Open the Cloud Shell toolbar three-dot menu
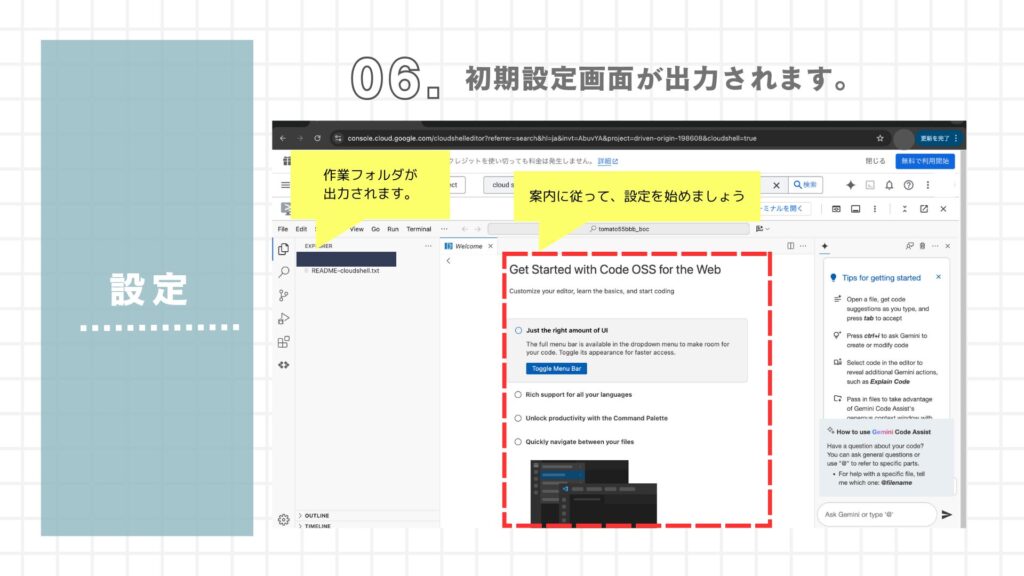Screen dimensions: 1024x576 pos(874,209)
